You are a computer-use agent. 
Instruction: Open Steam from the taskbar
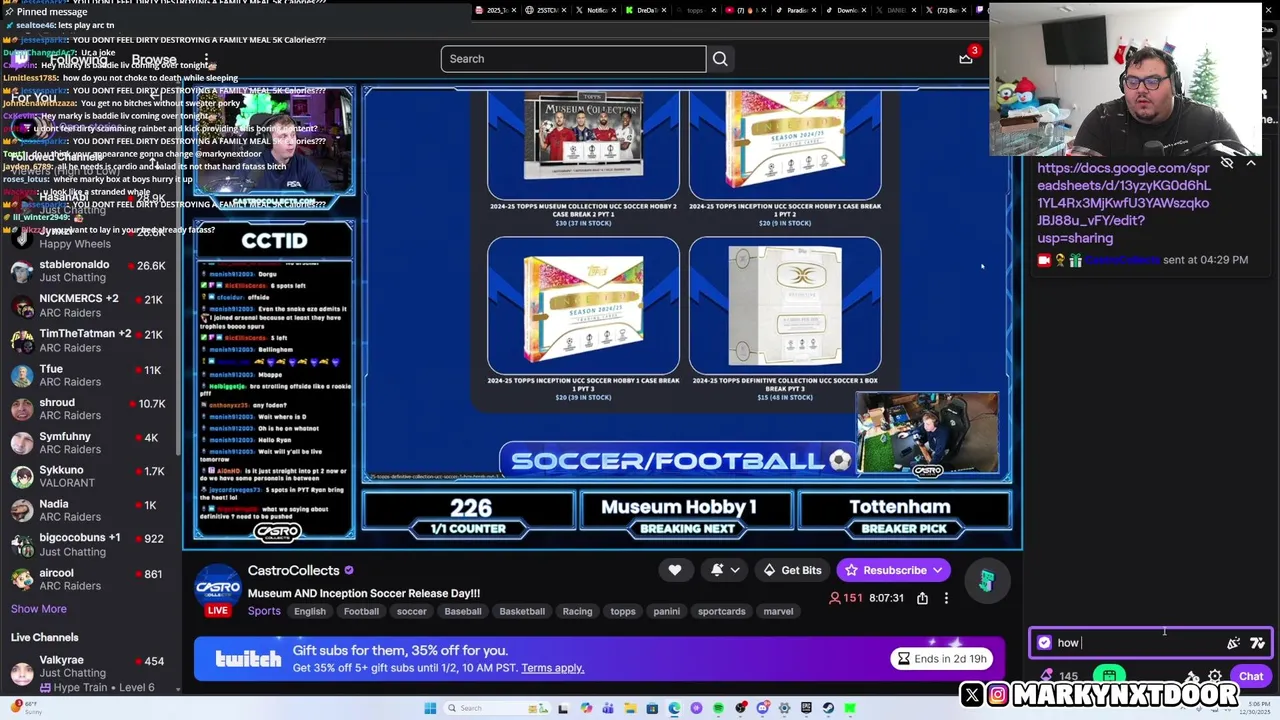click(x=828, y=708)
